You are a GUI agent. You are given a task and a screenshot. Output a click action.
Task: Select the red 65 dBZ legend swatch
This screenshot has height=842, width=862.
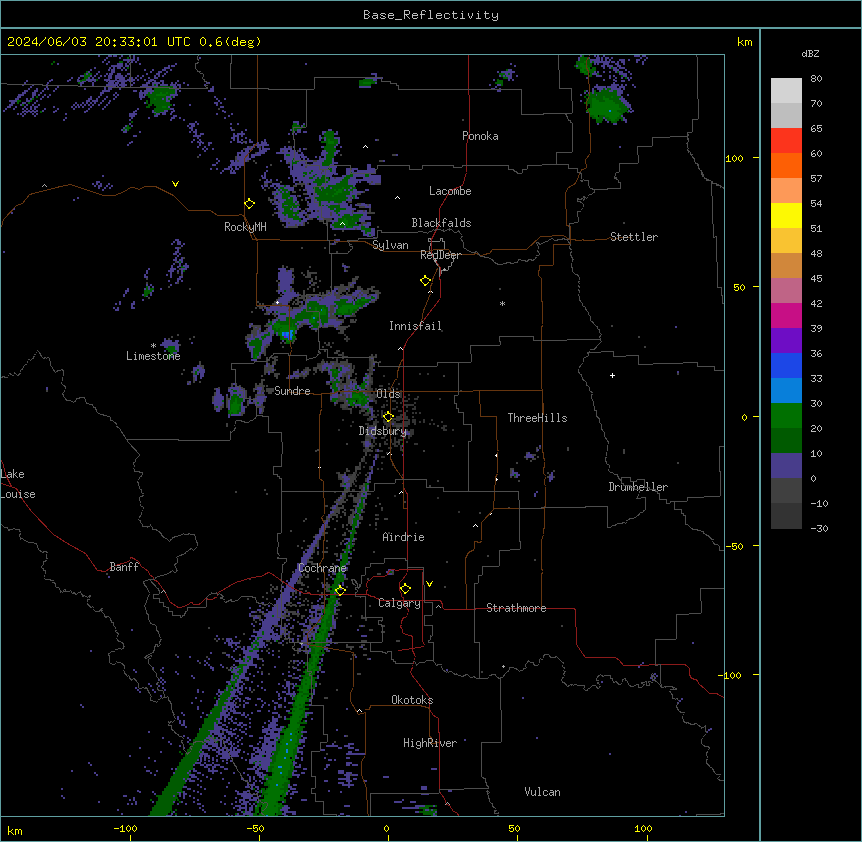tap(786, 140)
